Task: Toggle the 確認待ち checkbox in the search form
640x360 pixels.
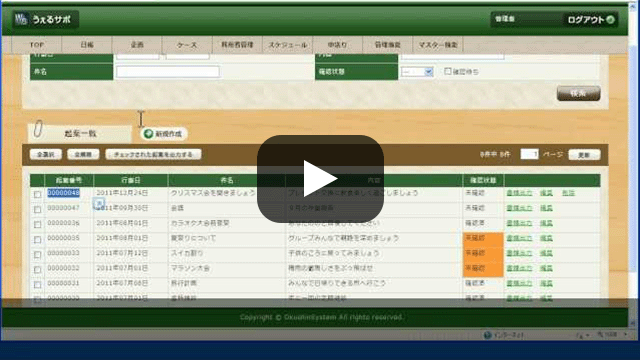Action: pyautogui.click(x=448, y=71)
